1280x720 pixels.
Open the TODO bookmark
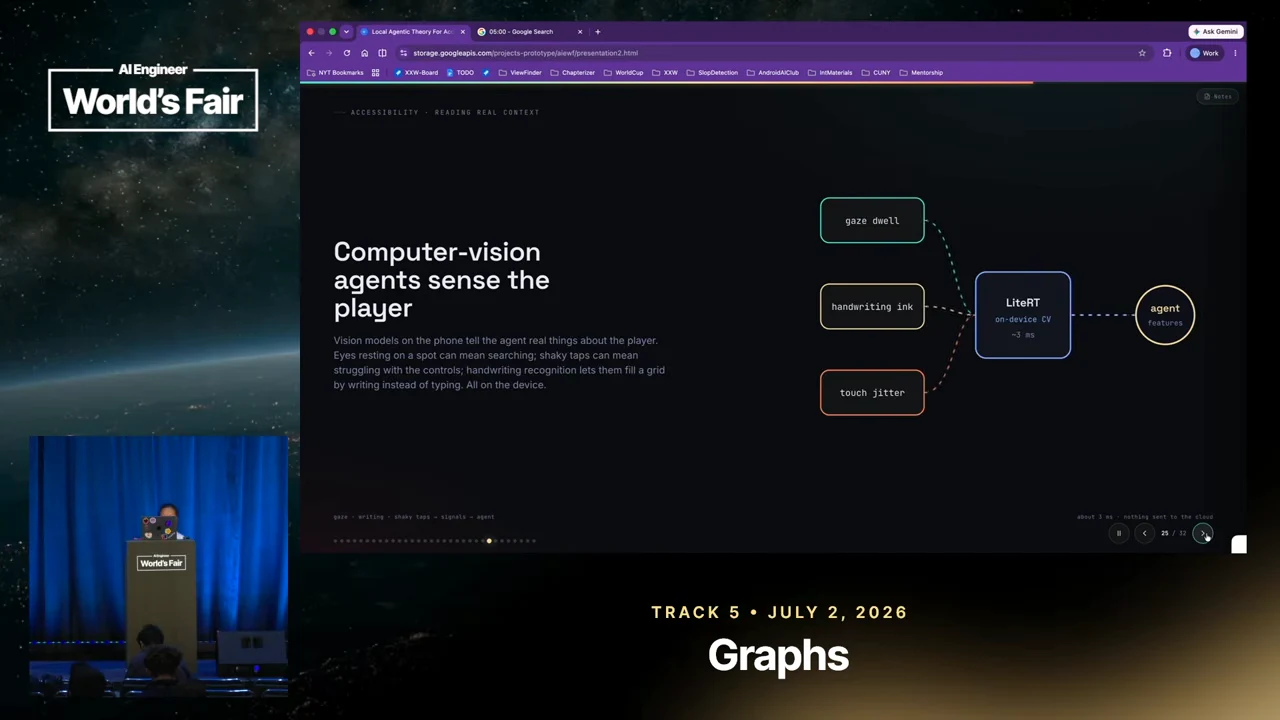[460, 73]
